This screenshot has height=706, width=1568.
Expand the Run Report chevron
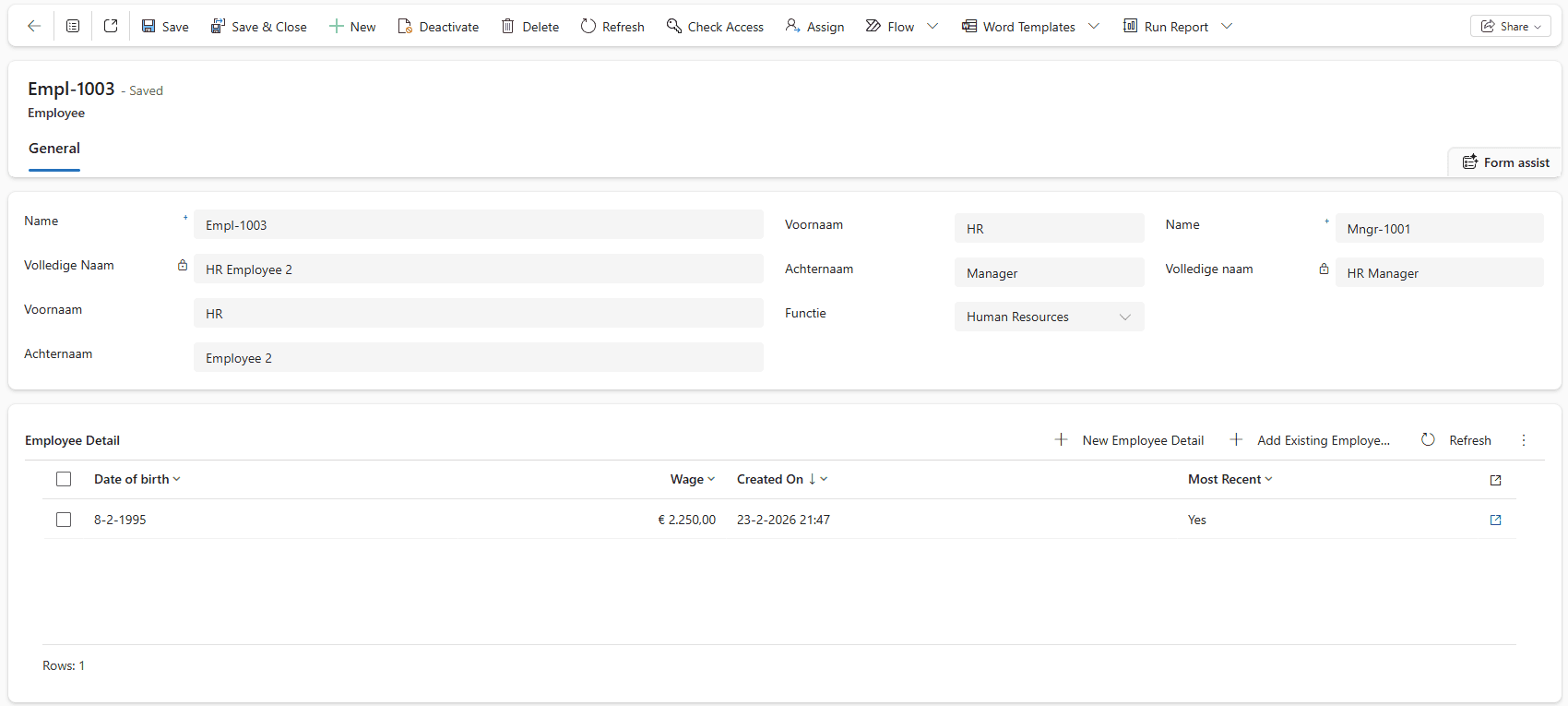pos(1227,27)
